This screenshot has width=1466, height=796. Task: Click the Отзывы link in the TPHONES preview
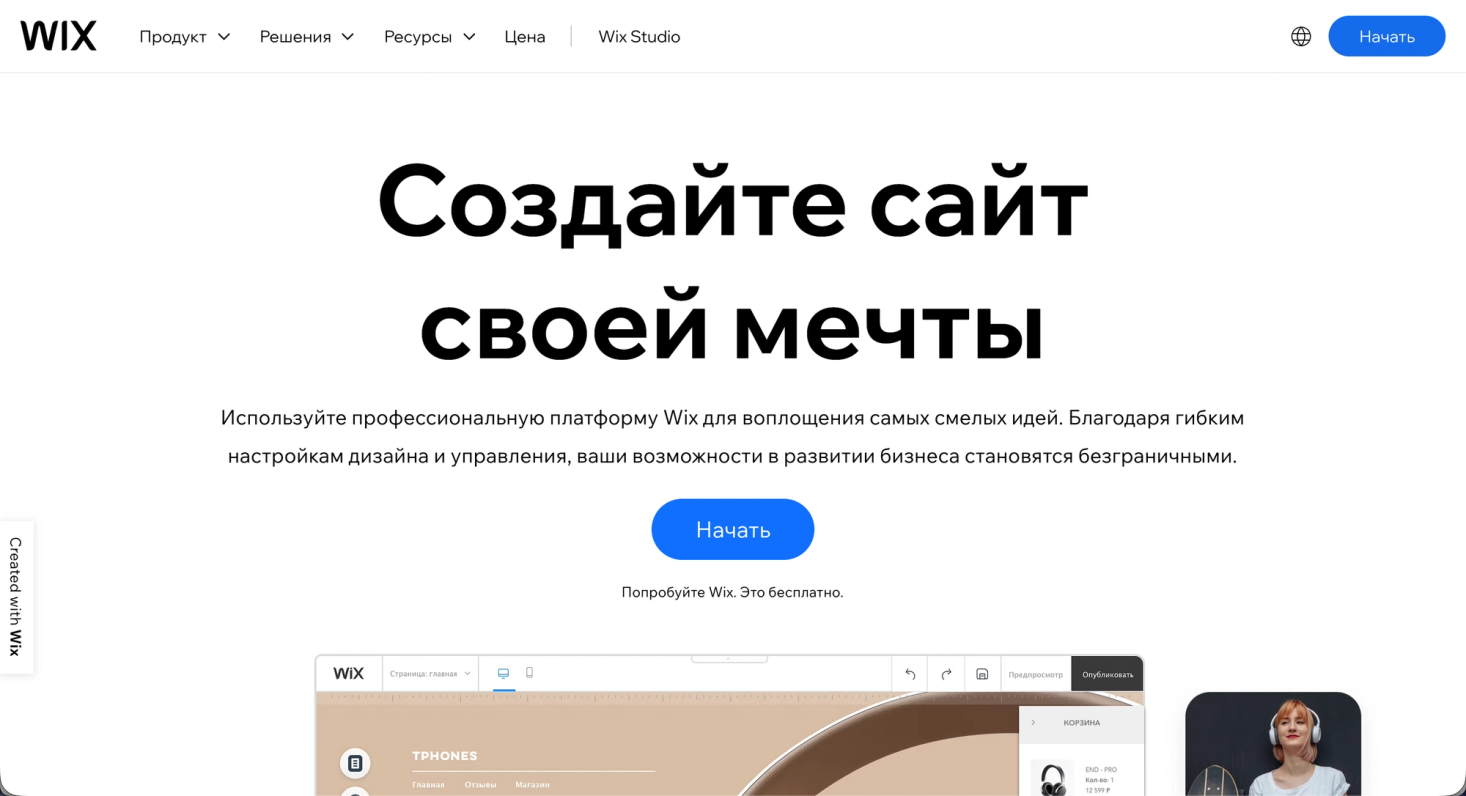point(480,785)
